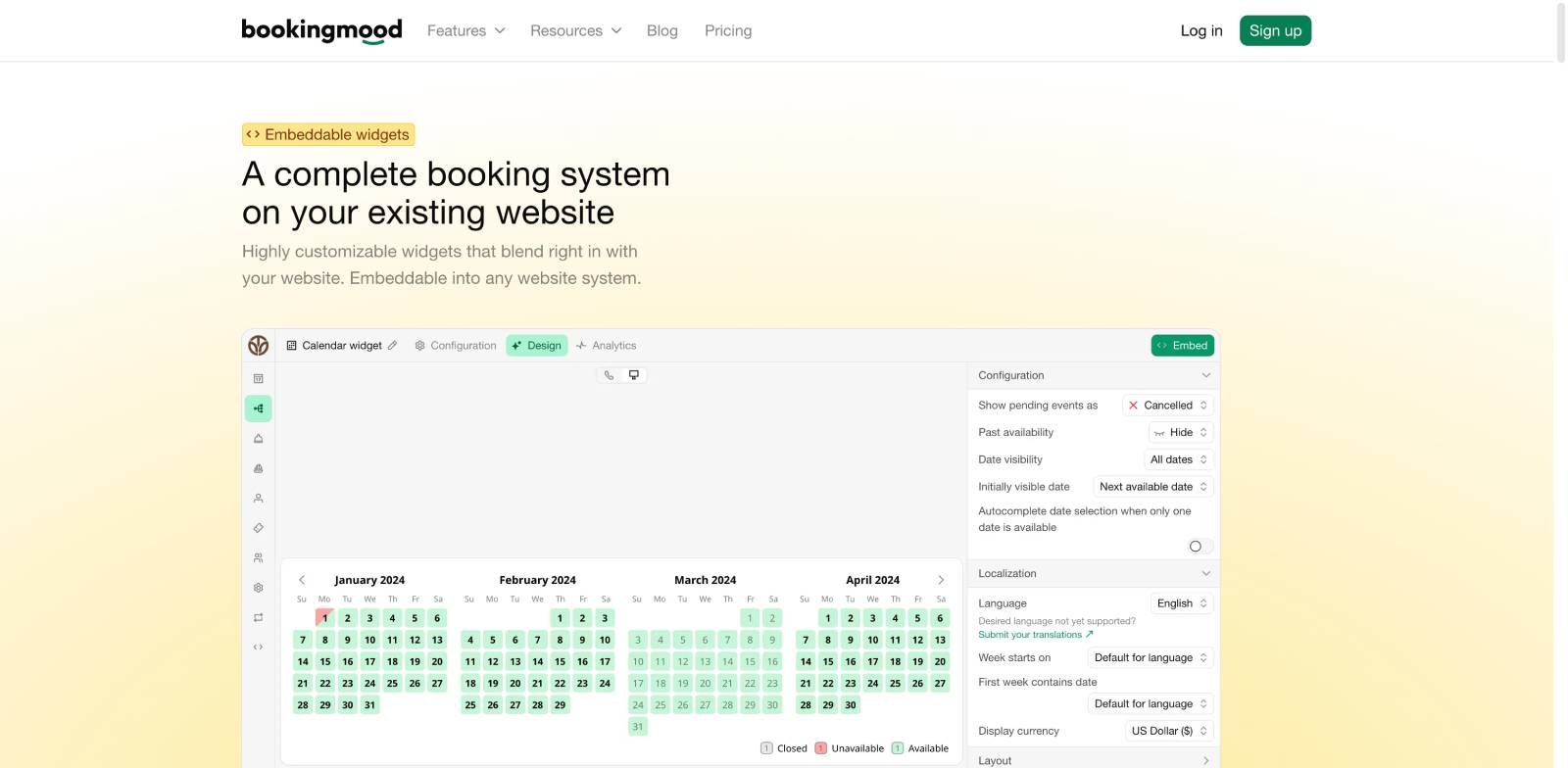
Task: Change Show pending events as Cancelled dropdown
Action: coord(1168,406)
